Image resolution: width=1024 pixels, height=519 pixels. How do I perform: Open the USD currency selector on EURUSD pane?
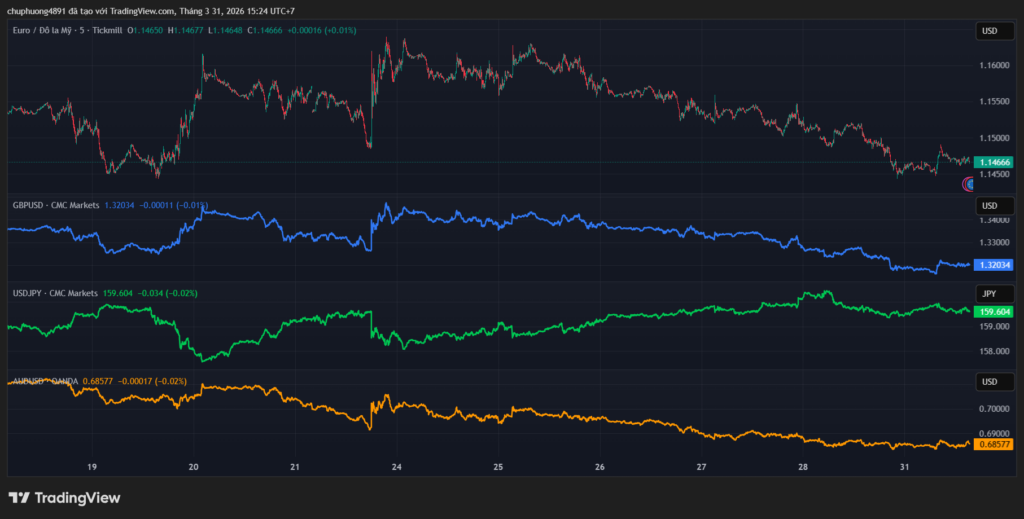point(989,31)
